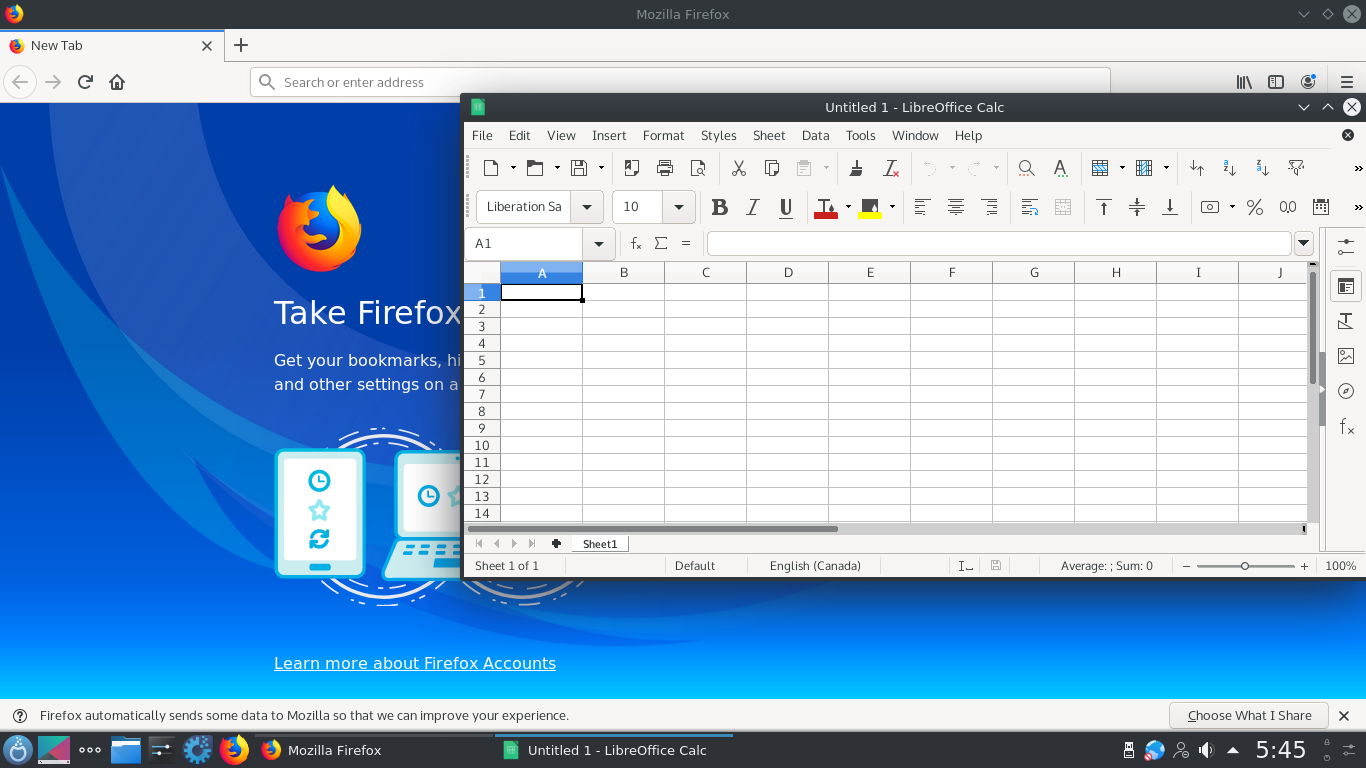Export the spreadsheet directly as PDF
Viewport: 1366px width, 768px height.
click(x=632, y=168)
